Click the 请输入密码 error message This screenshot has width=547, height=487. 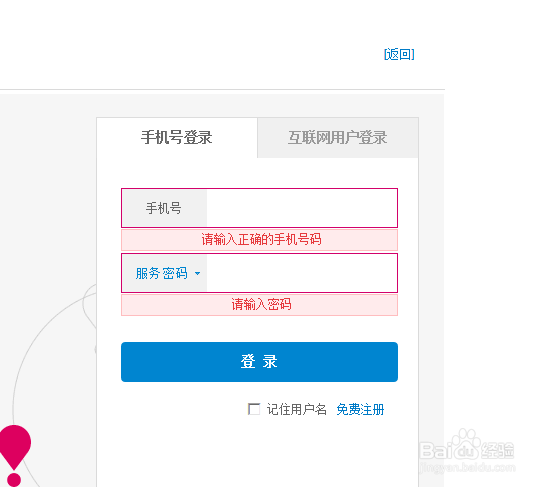[x=259, y=305]
